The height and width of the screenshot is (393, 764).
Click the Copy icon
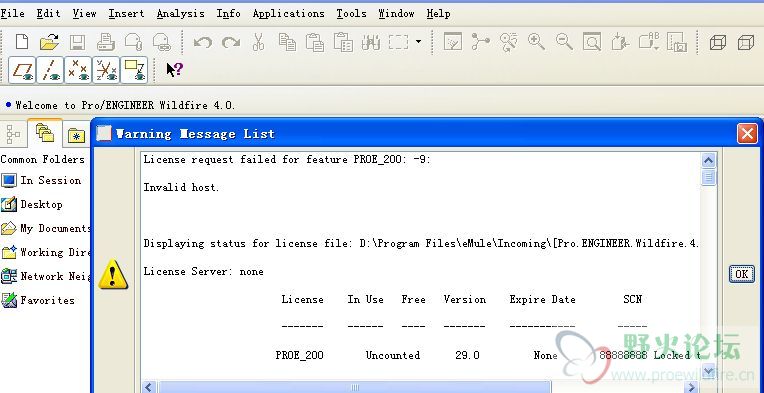coord(287,42)
